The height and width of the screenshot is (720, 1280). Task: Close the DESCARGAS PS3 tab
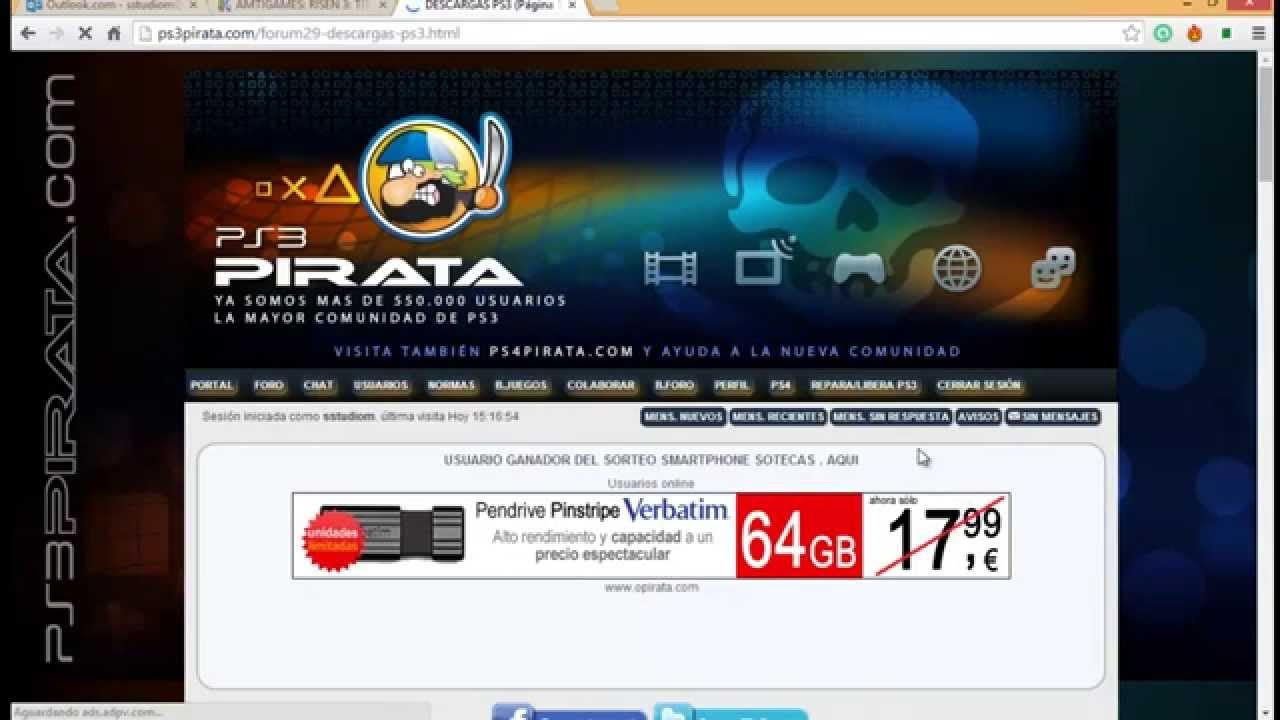[x=571, y=6]
